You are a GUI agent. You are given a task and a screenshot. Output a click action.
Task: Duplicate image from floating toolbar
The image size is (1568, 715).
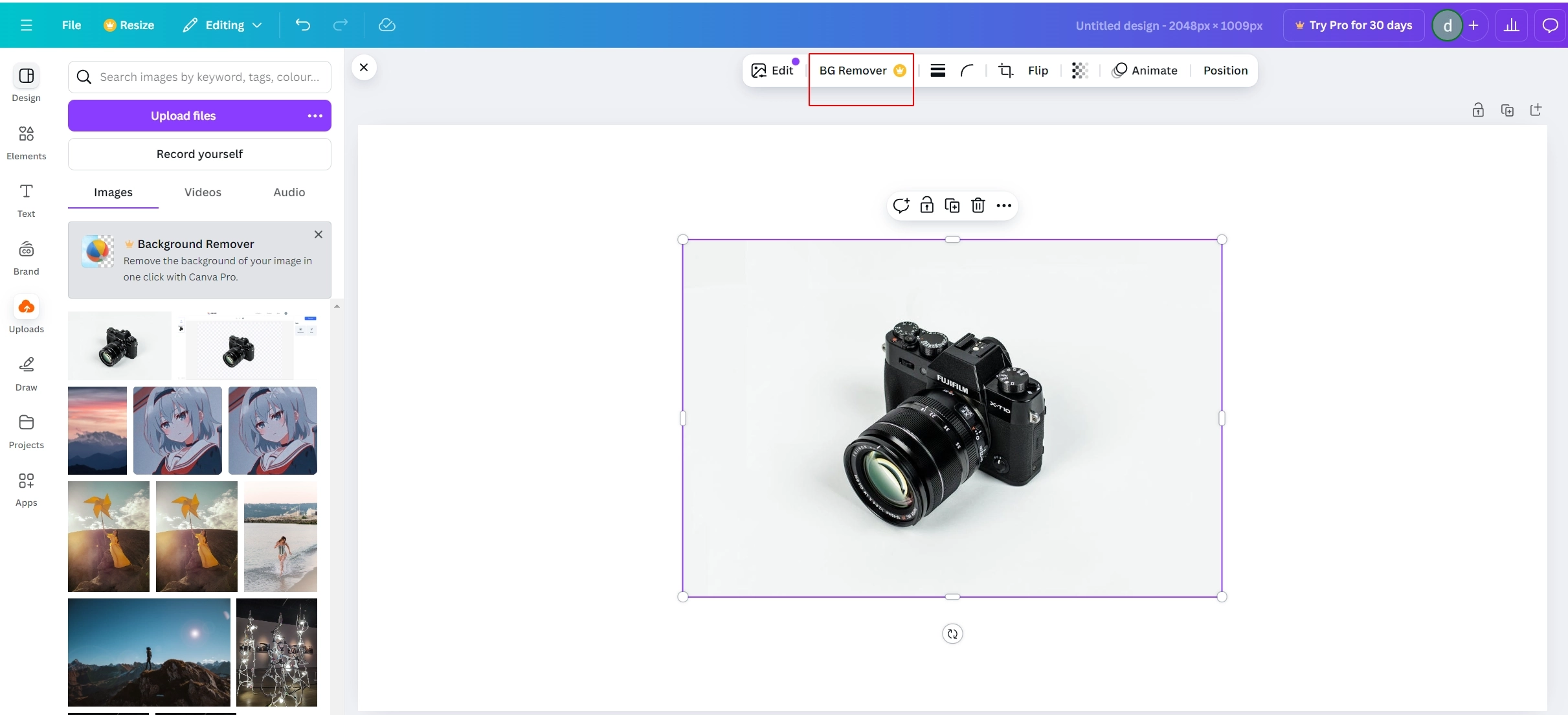952,206
